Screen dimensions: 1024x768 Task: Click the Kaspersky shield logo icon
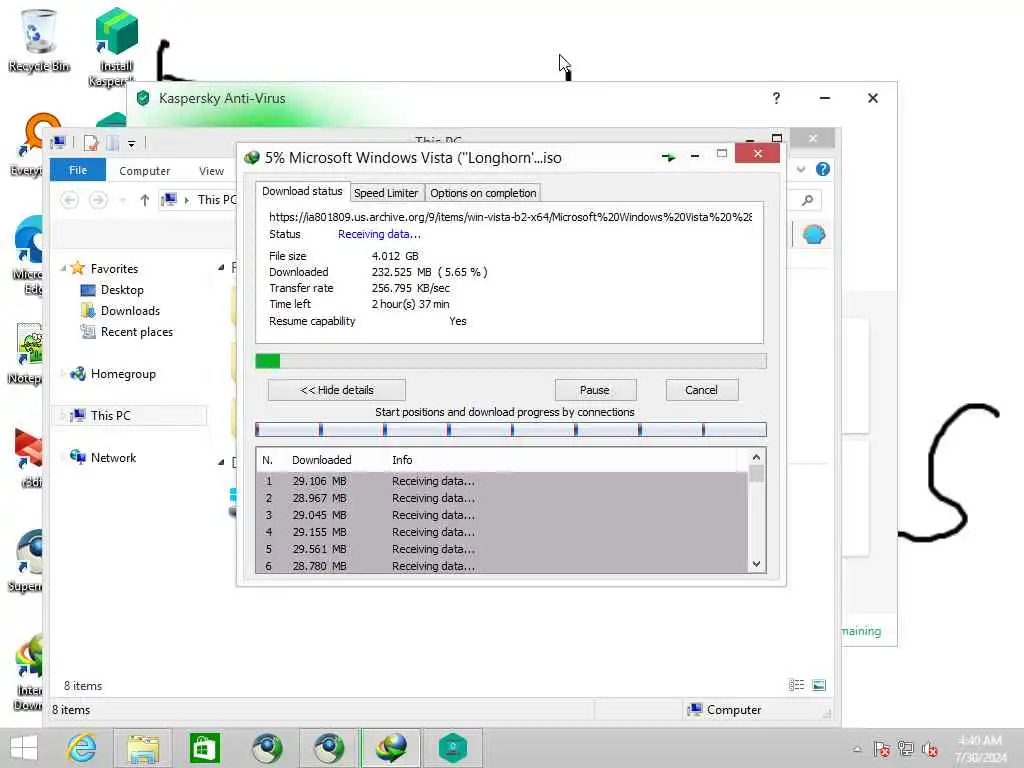143,98
